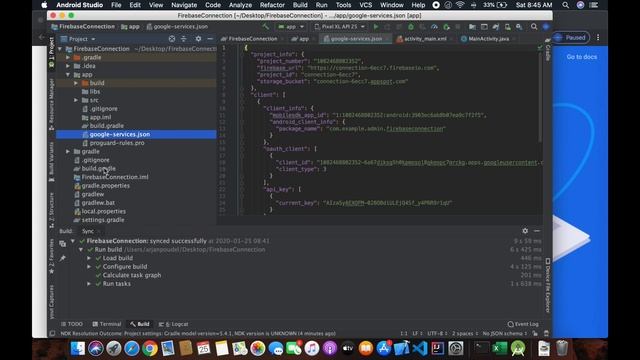Toggle the Resource Manager side panel
640x360 pixels.
tap(51, 104)
